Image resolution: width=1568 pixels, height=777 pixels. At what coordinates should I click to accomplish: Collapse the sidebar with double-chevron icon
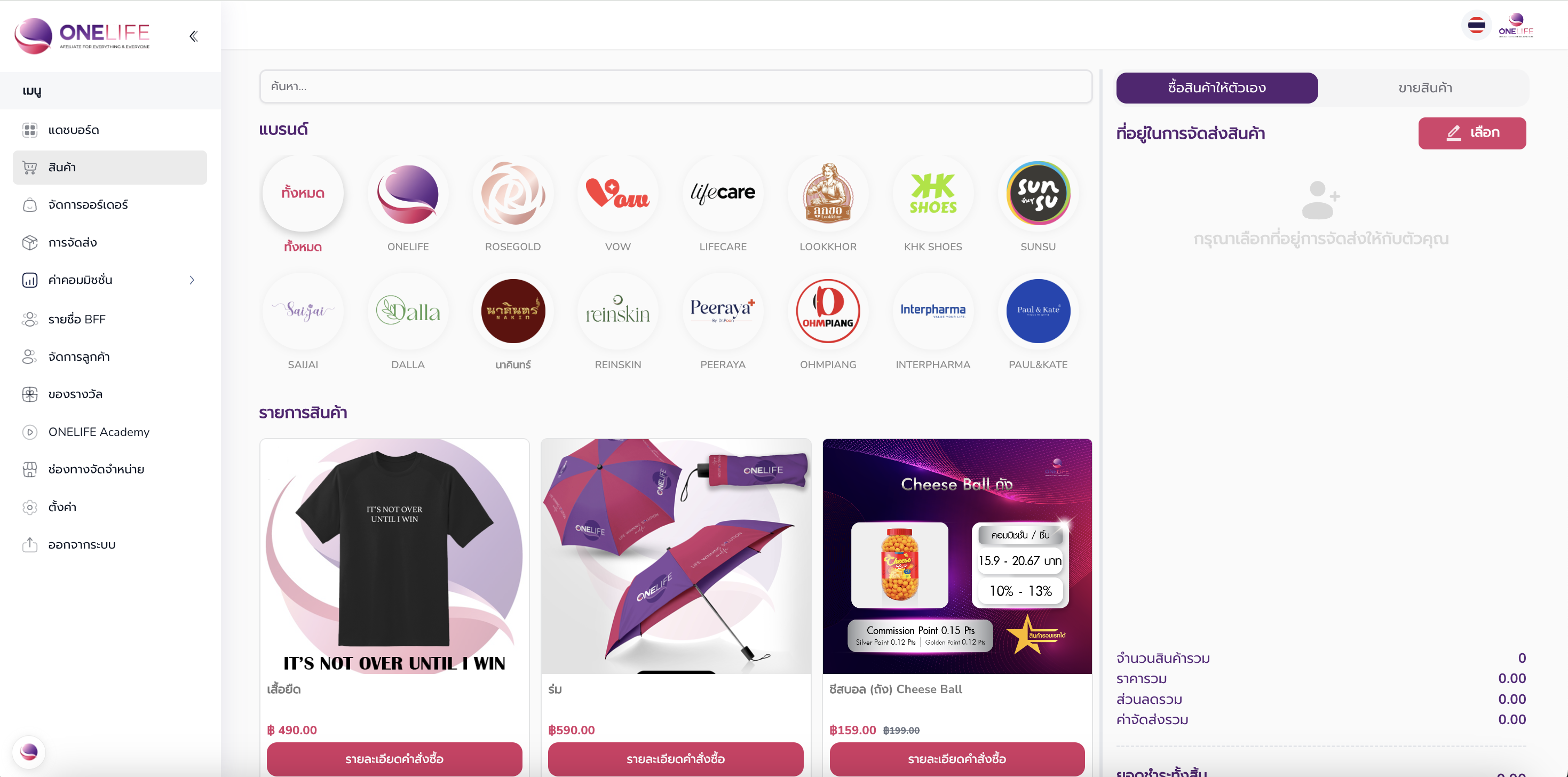pos(194,36)
